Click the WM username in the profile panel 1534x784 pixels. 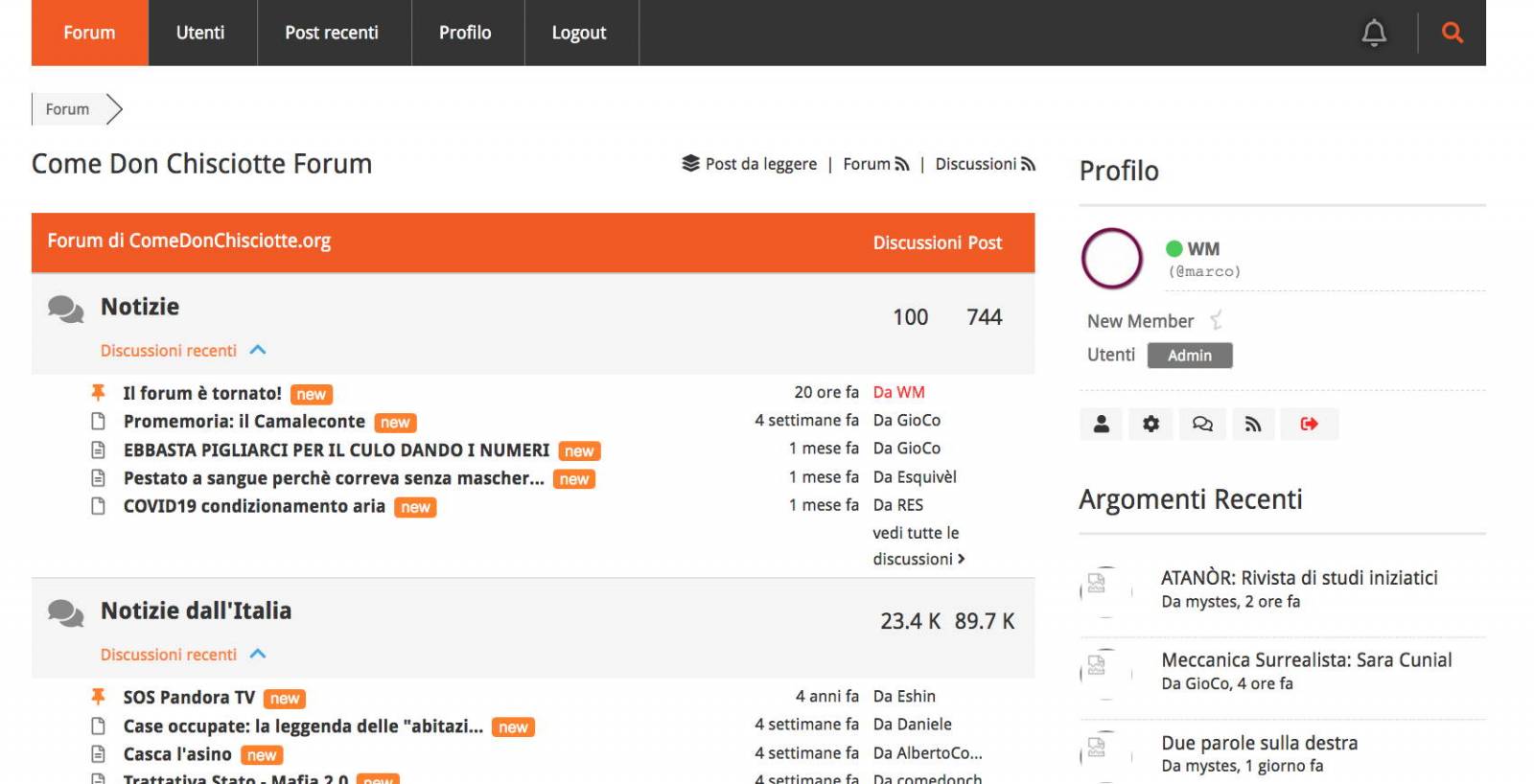(x=1203, y=249)
